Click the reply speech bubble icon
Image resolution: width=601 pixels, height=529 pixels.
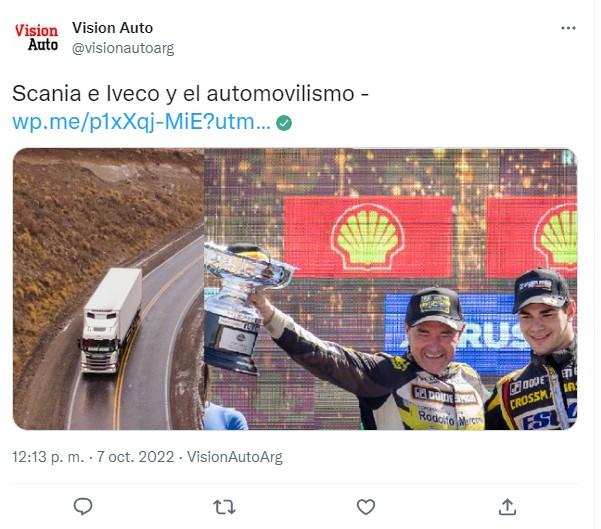83,506
